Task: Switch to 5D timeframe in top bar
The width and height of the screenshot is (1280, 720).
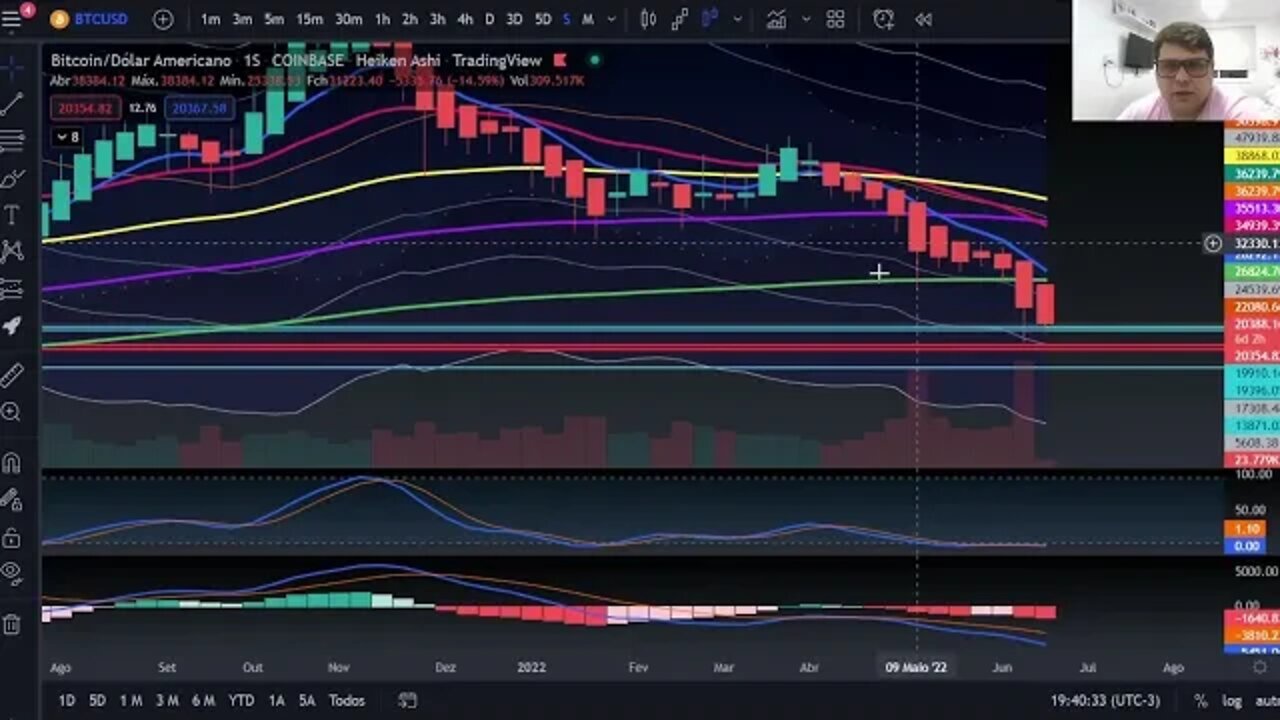Action: pos(542,19)
